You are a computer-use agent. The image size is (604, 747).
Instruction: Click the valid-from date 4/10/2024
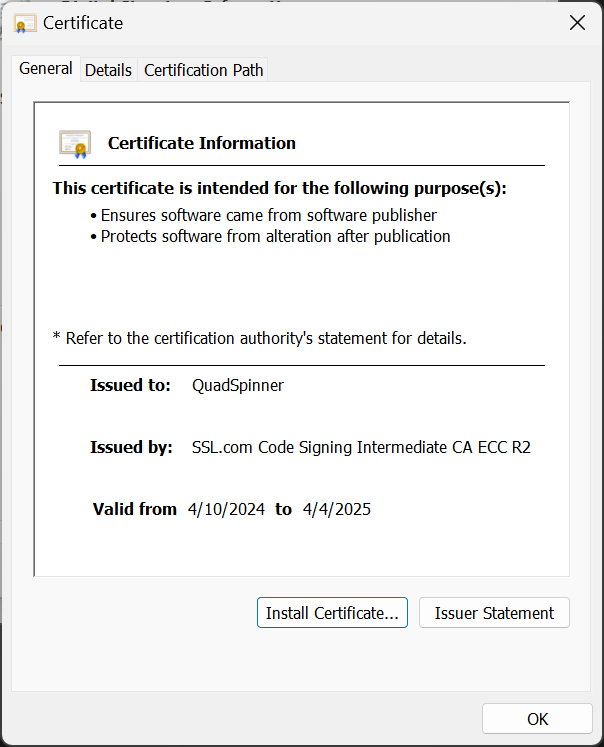(x=226, y=509)
